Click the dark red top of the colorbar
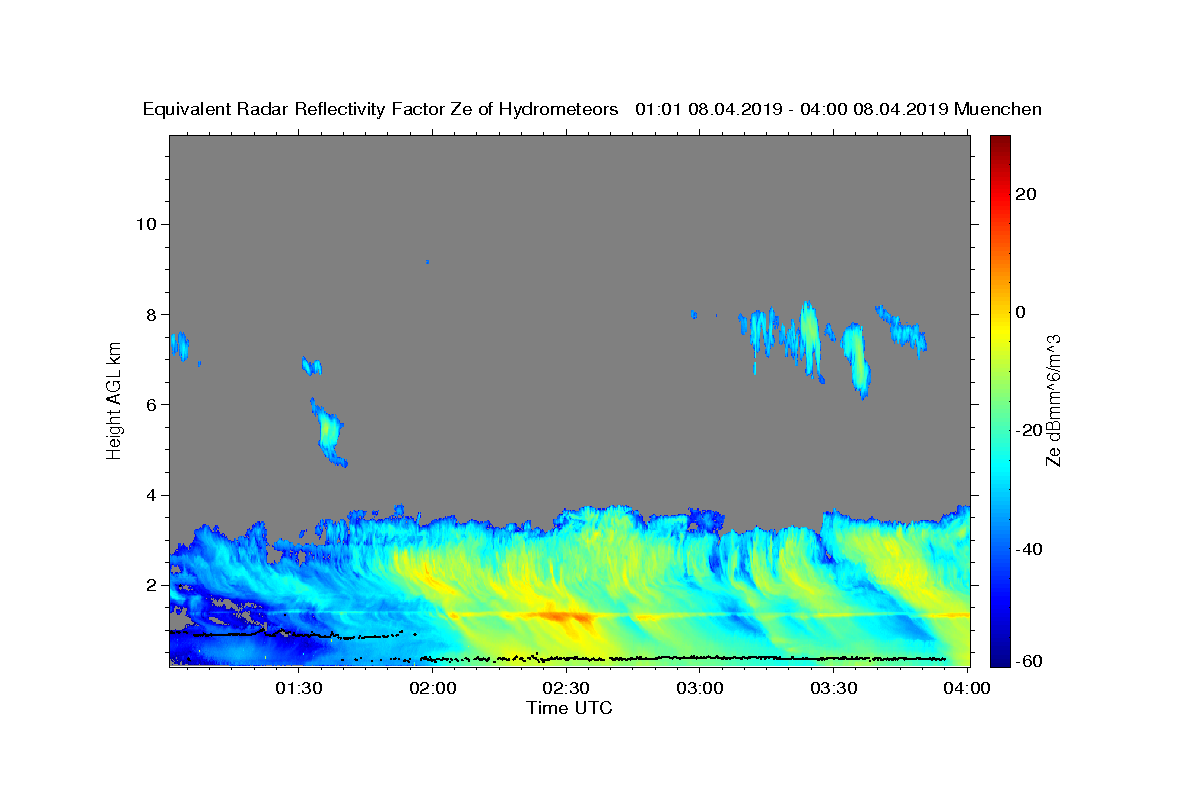 pos(1000,145)
